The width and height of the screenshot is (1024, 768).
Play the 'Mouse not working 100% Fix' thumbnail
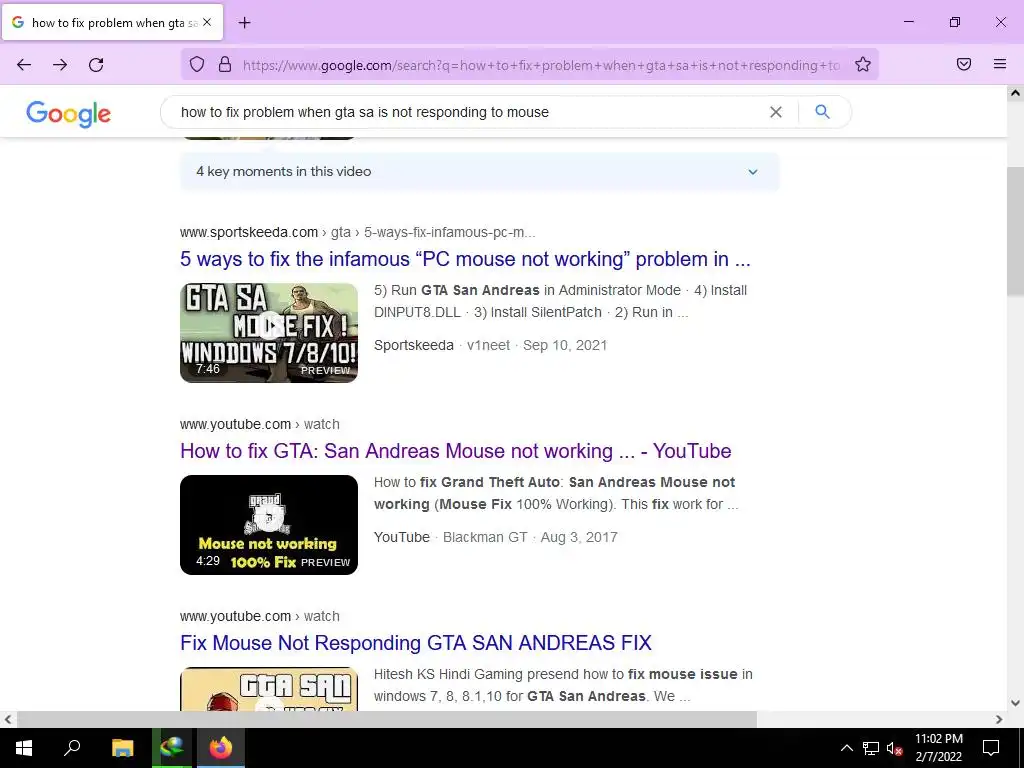[x=269, y=525]
